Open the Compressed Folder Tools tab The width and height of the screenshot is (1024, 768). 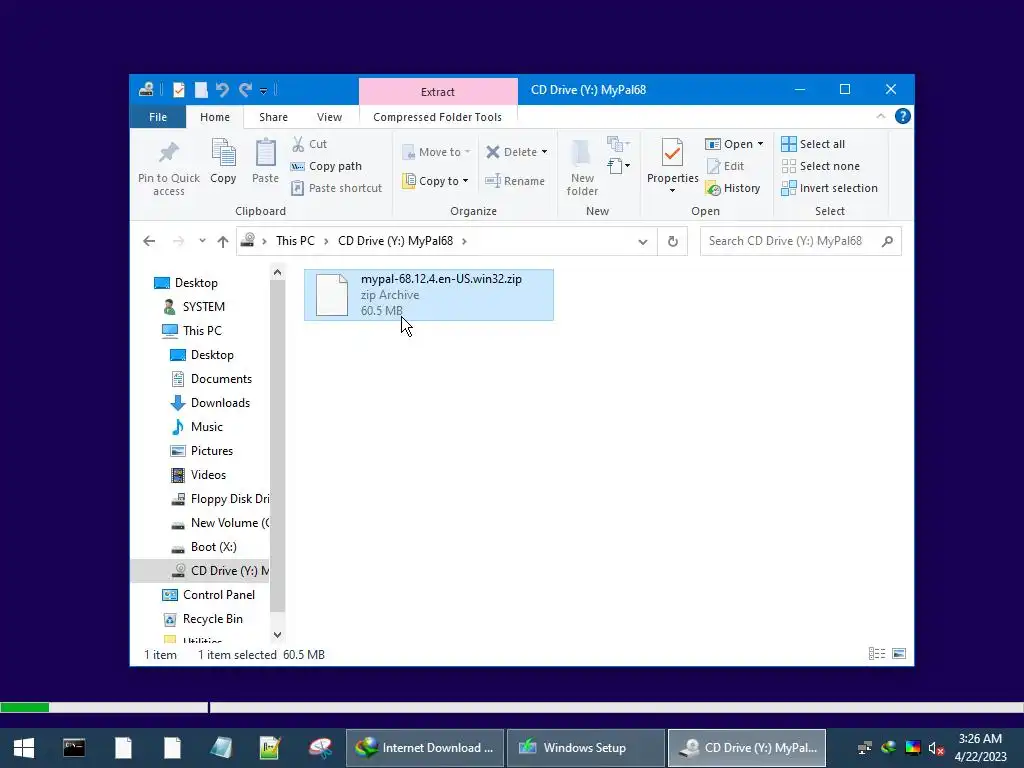point(438,117)
